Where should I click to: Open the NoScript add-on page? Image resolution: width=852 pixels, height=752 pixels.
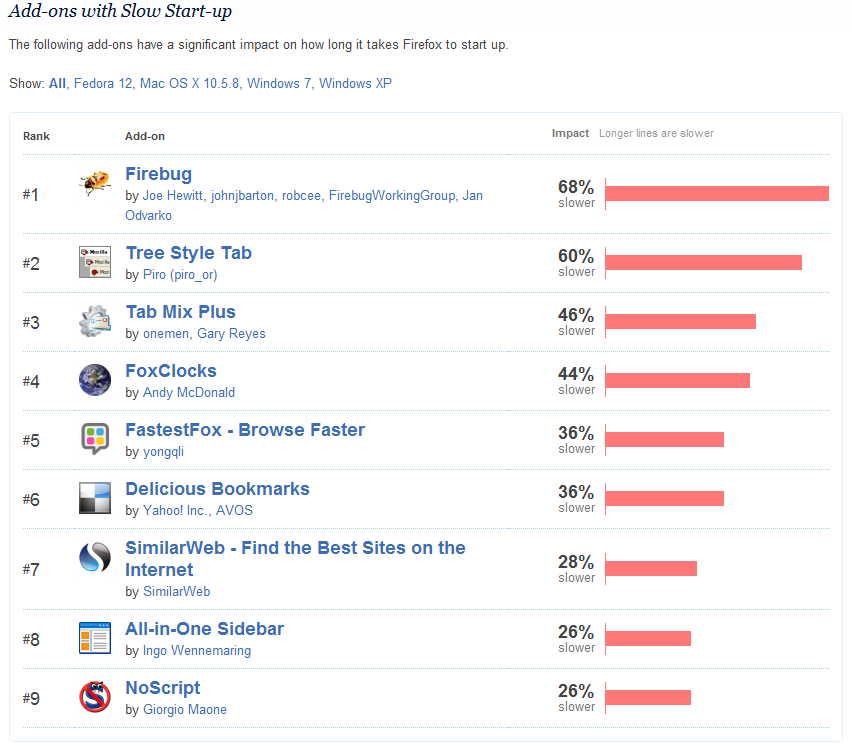(x=162, y=688)
